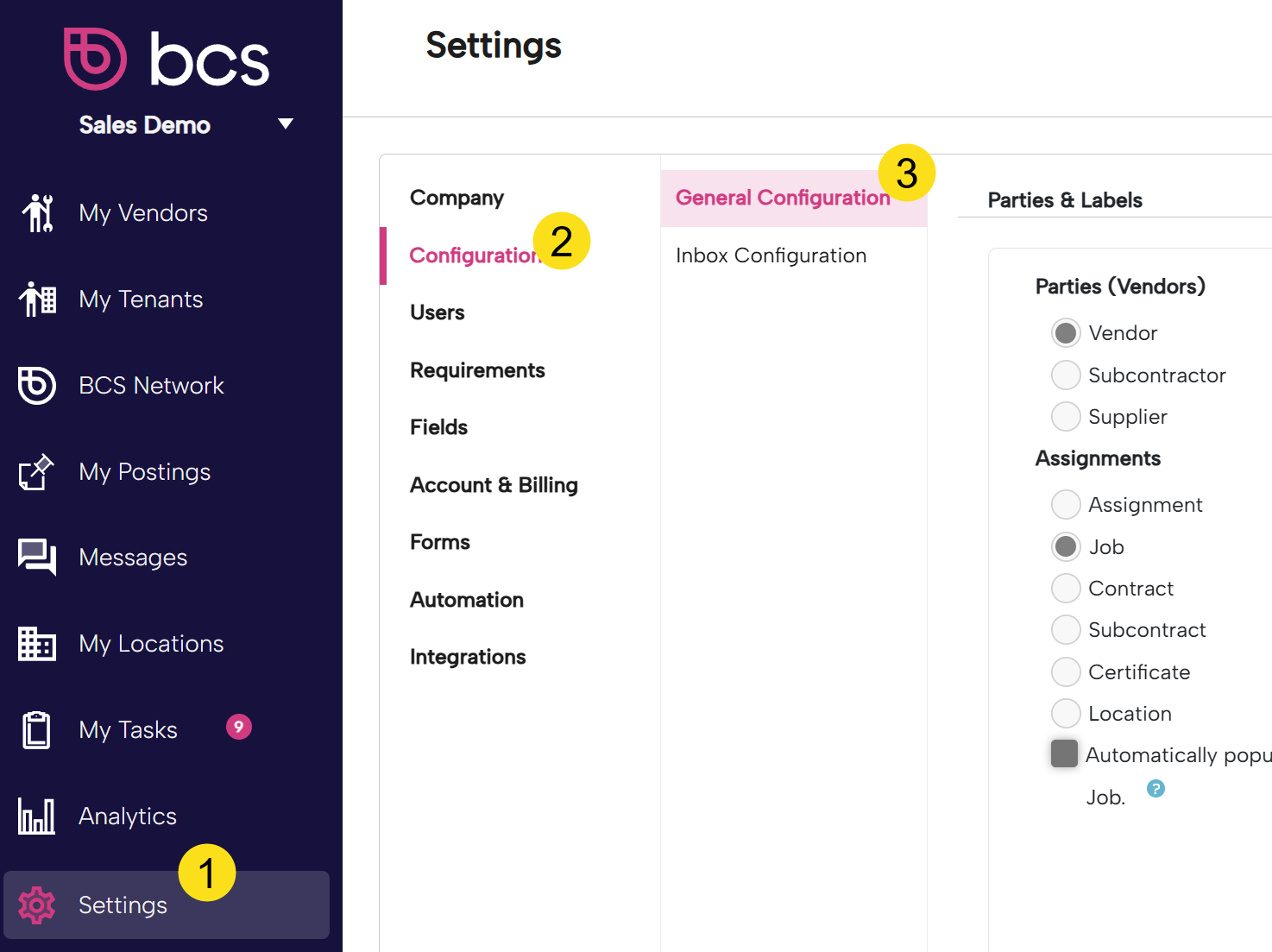
Task: Open Analytics via the bar chart icon
Action: click(36, 816)
